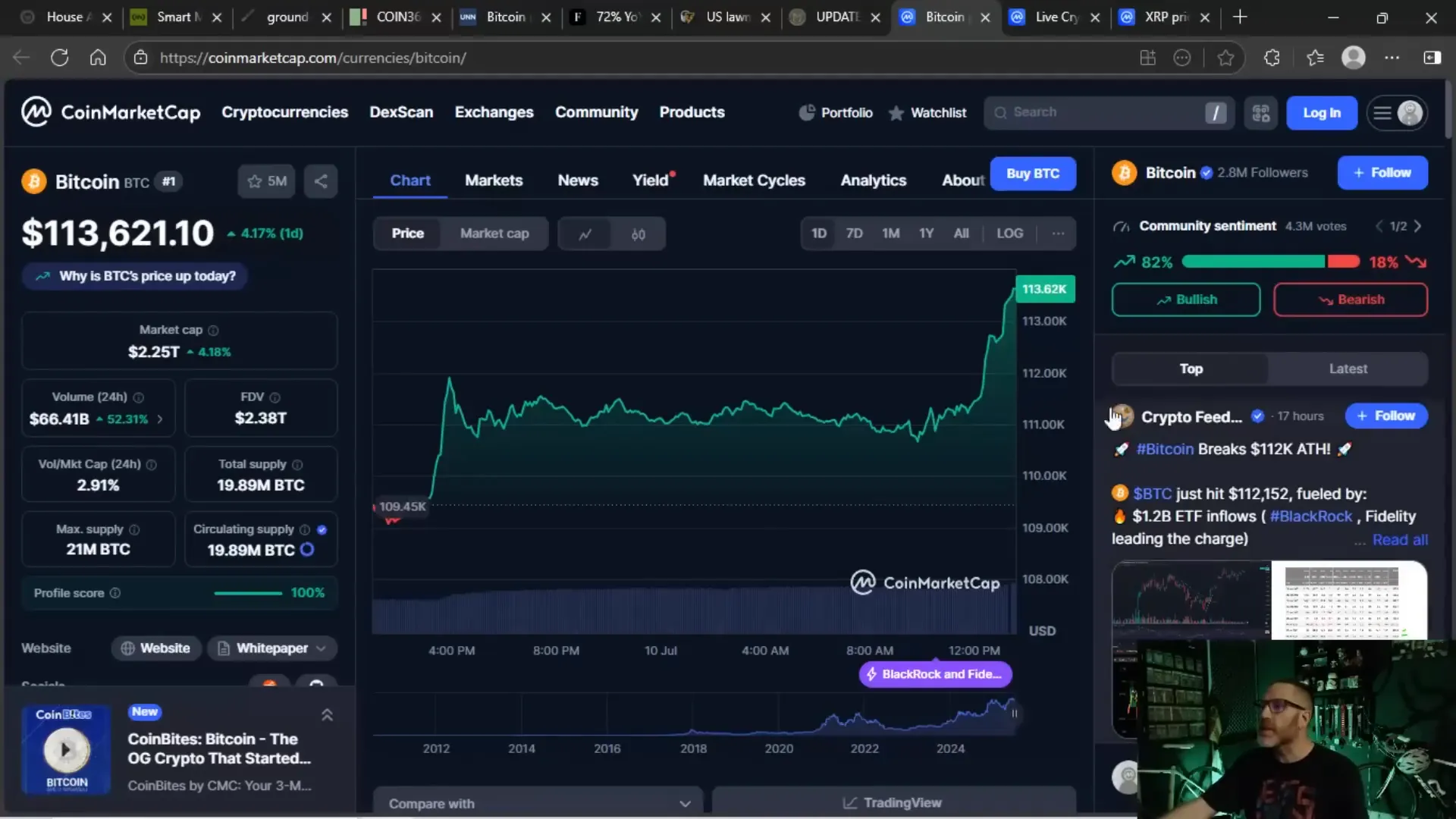Go to previous community sentiment page

pos(1379,226)
